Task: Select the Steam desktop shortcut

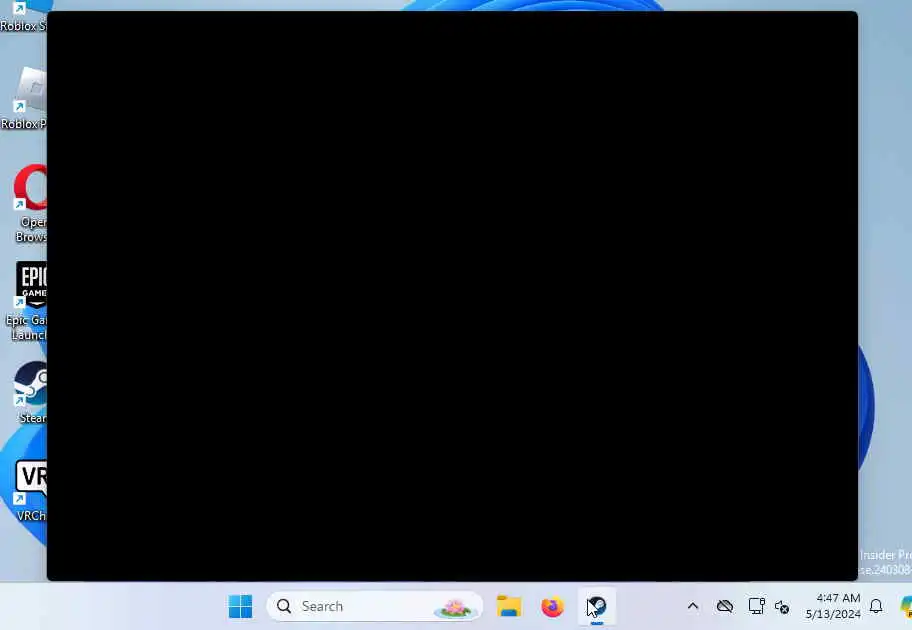Action: [x=30, y=393]
